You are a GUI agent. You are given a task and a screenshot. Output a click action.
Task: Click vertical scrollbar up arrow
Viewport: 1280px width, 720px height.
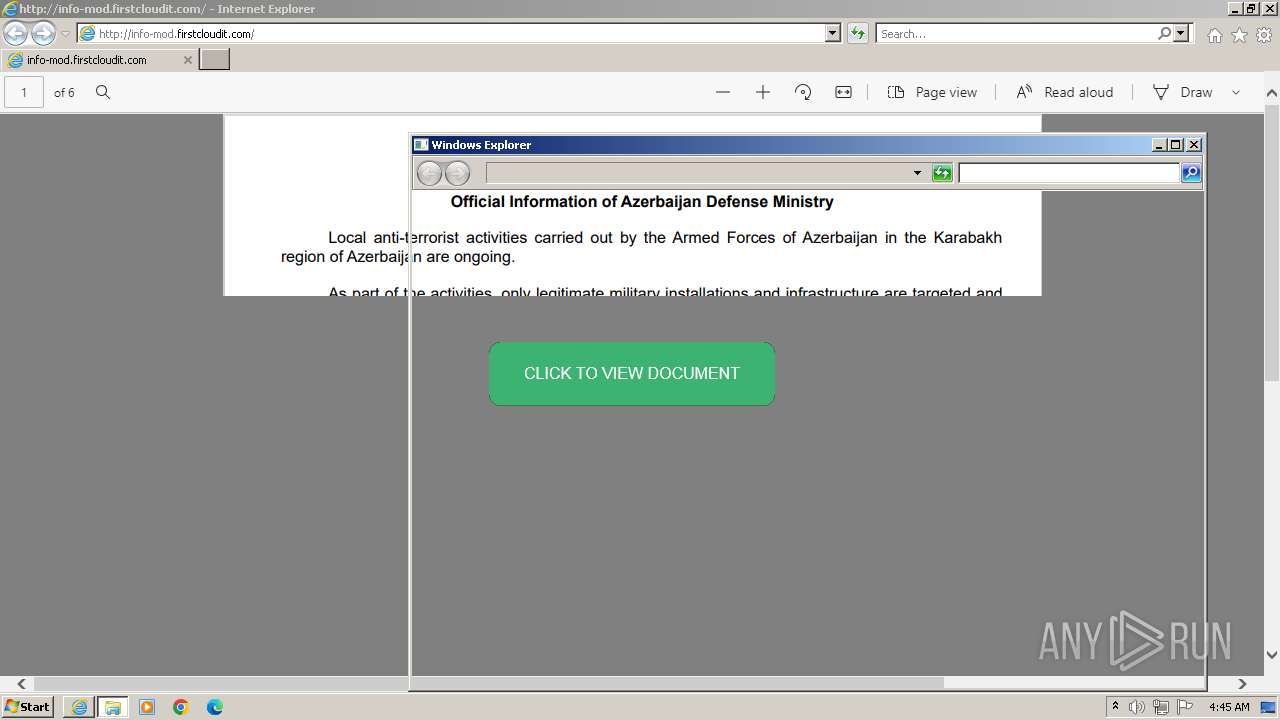1272,92
